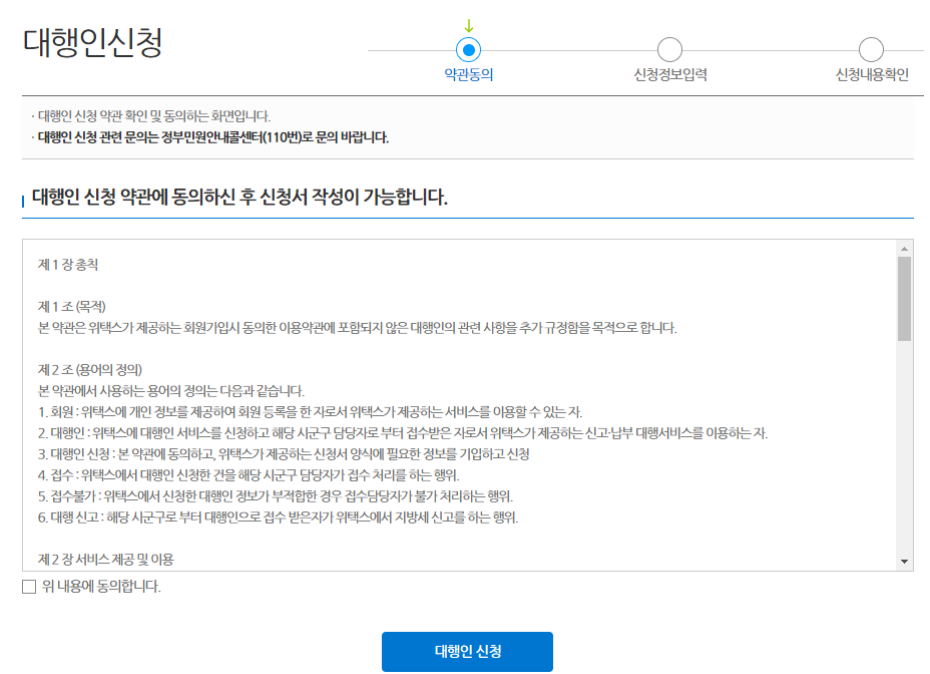Image resolution: width=930 pixels, height=674 pixels.
Task: Click the 신청내용확인 step label
Action: 872,75
